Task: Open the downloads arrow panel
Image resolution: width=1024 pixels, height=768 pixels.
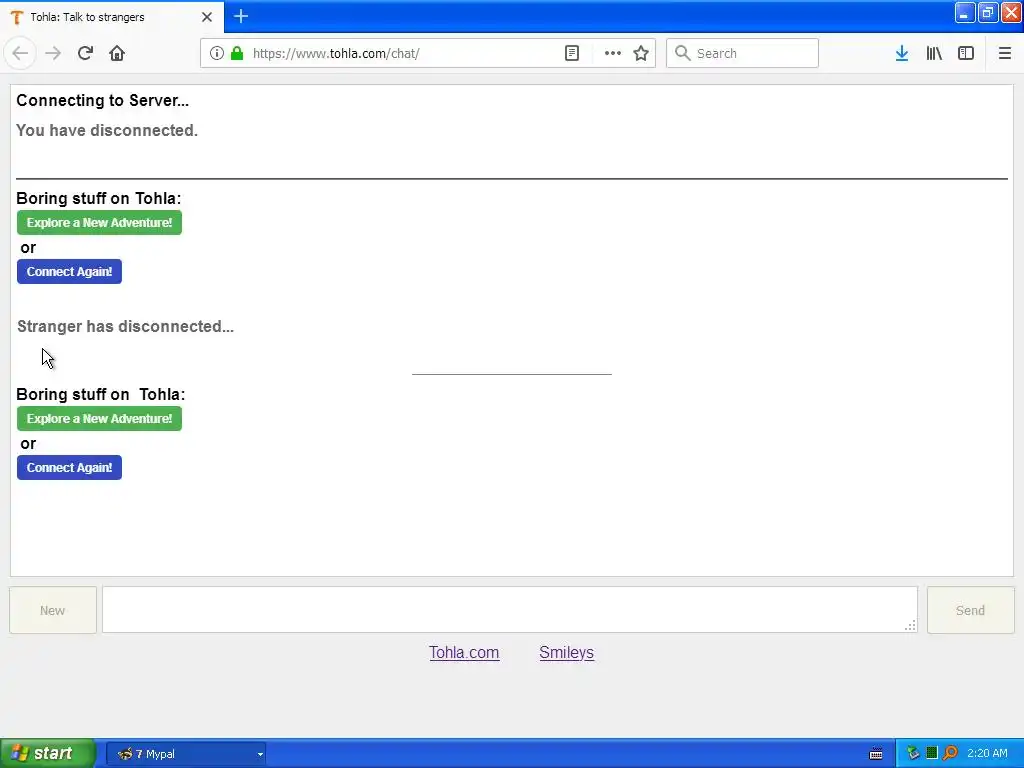Action: pyautogui.click(x=902, y=54)
